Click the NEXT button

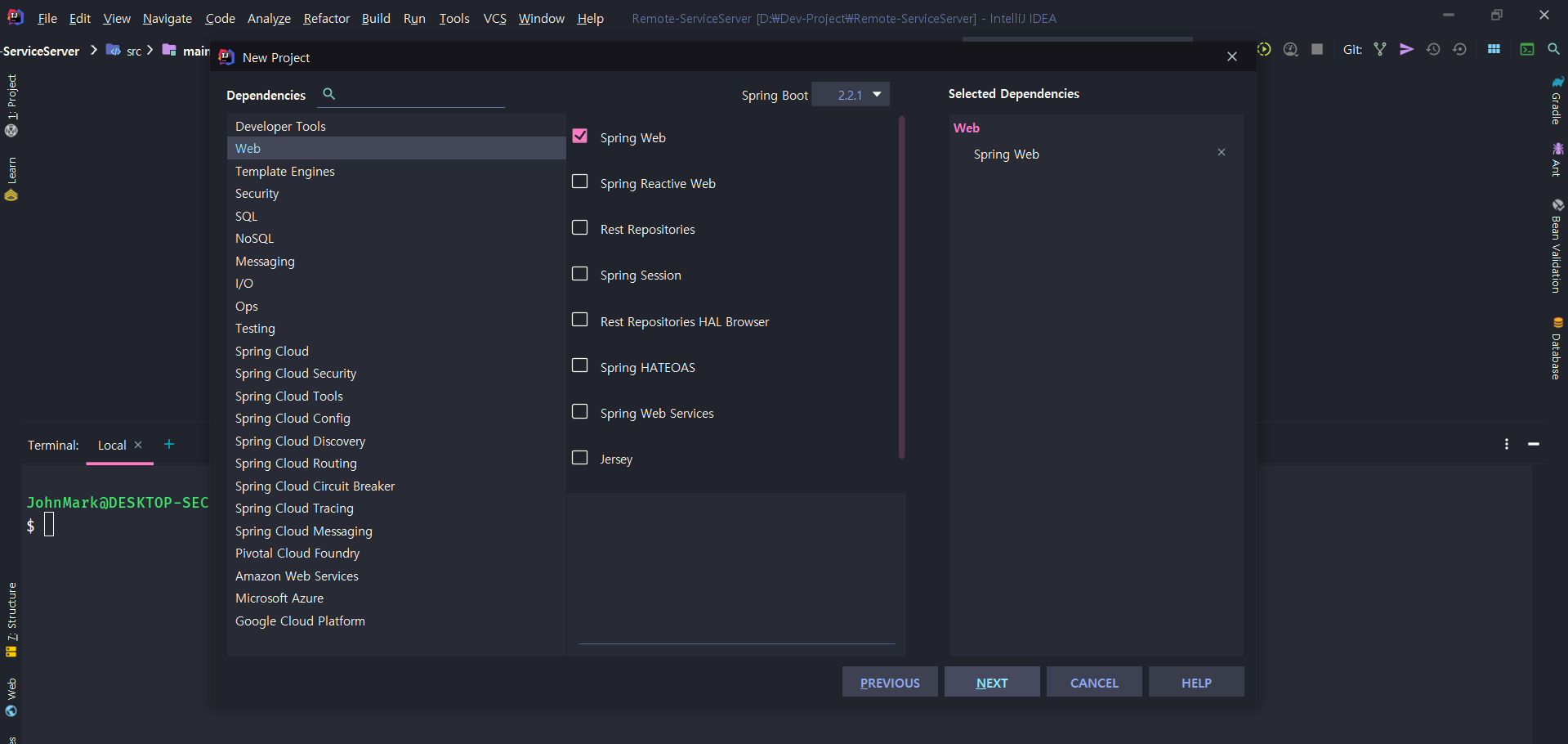(992, 682)
